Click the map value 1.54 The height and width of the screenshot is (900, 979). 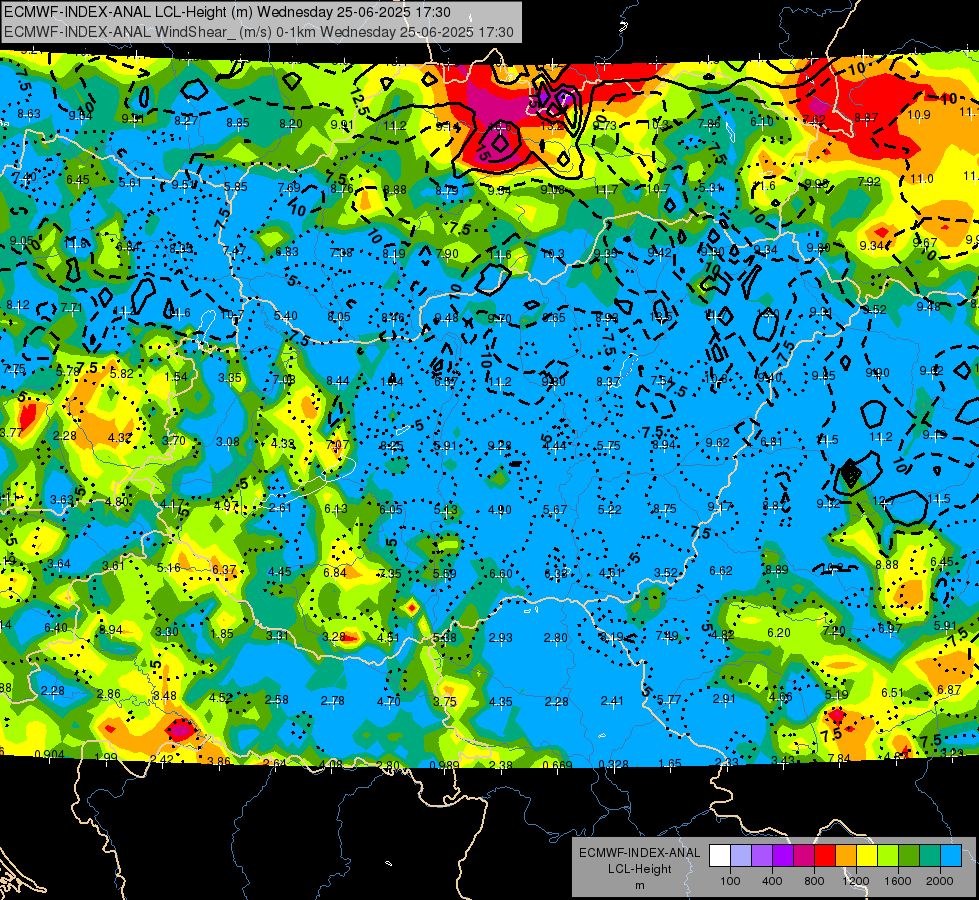click(x=176, y=377)
